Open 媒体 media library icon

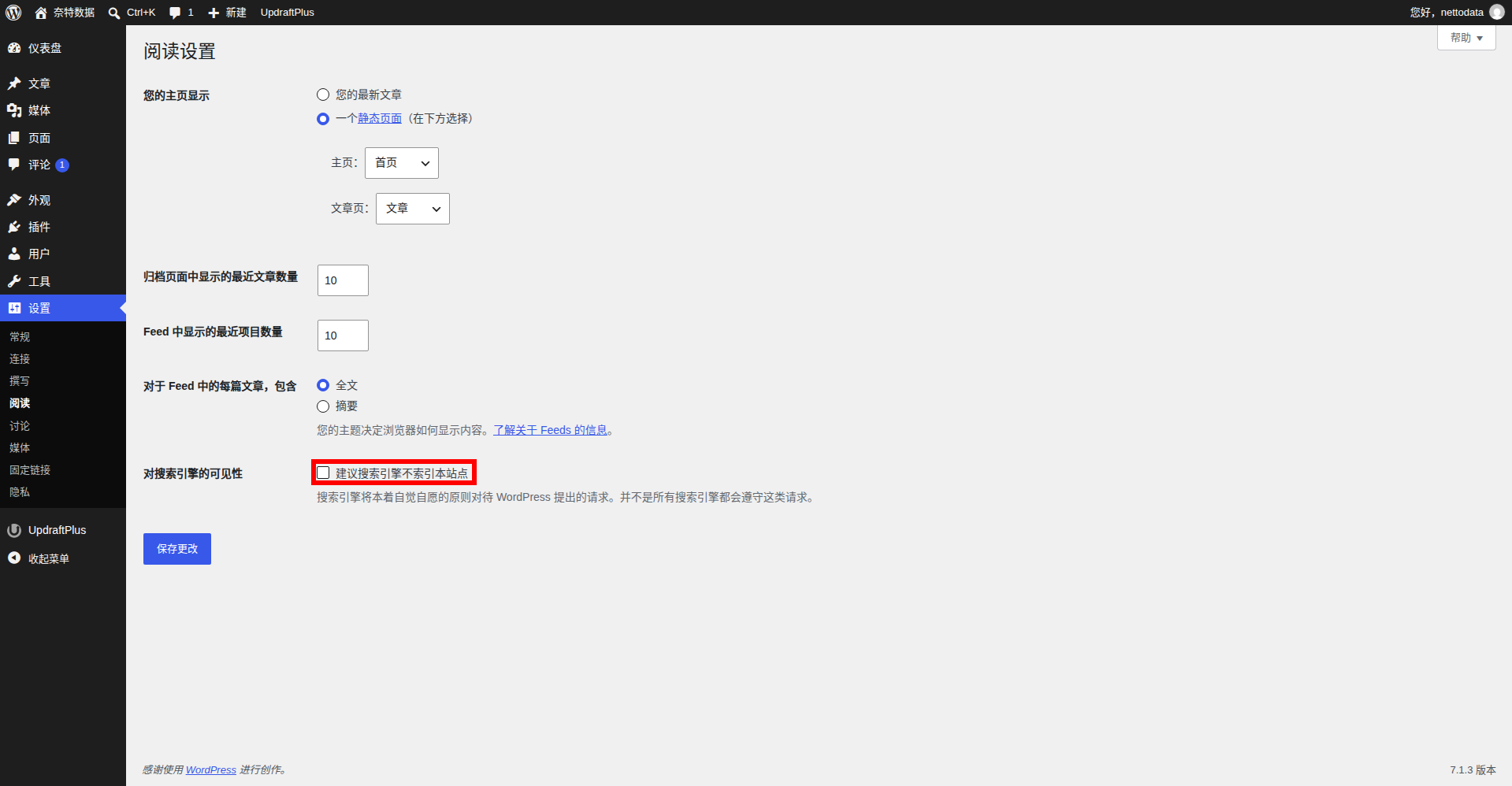click(x=14, y=110)
